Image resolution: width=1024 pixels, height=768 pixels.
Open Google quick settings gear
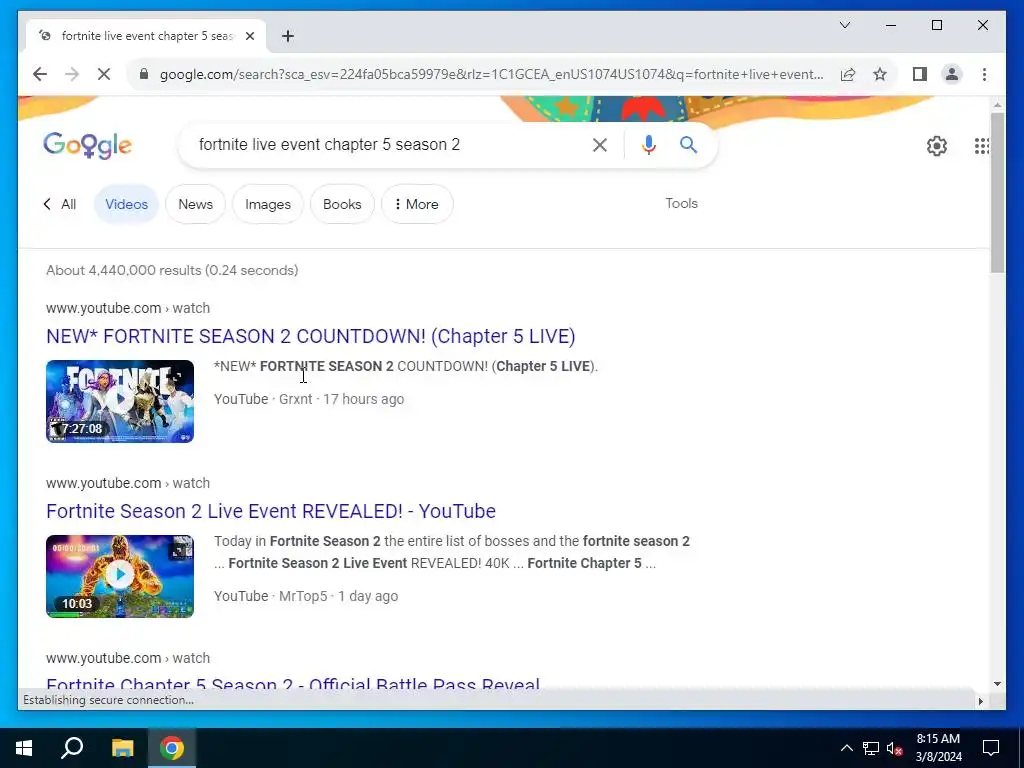tap(936, 146)
